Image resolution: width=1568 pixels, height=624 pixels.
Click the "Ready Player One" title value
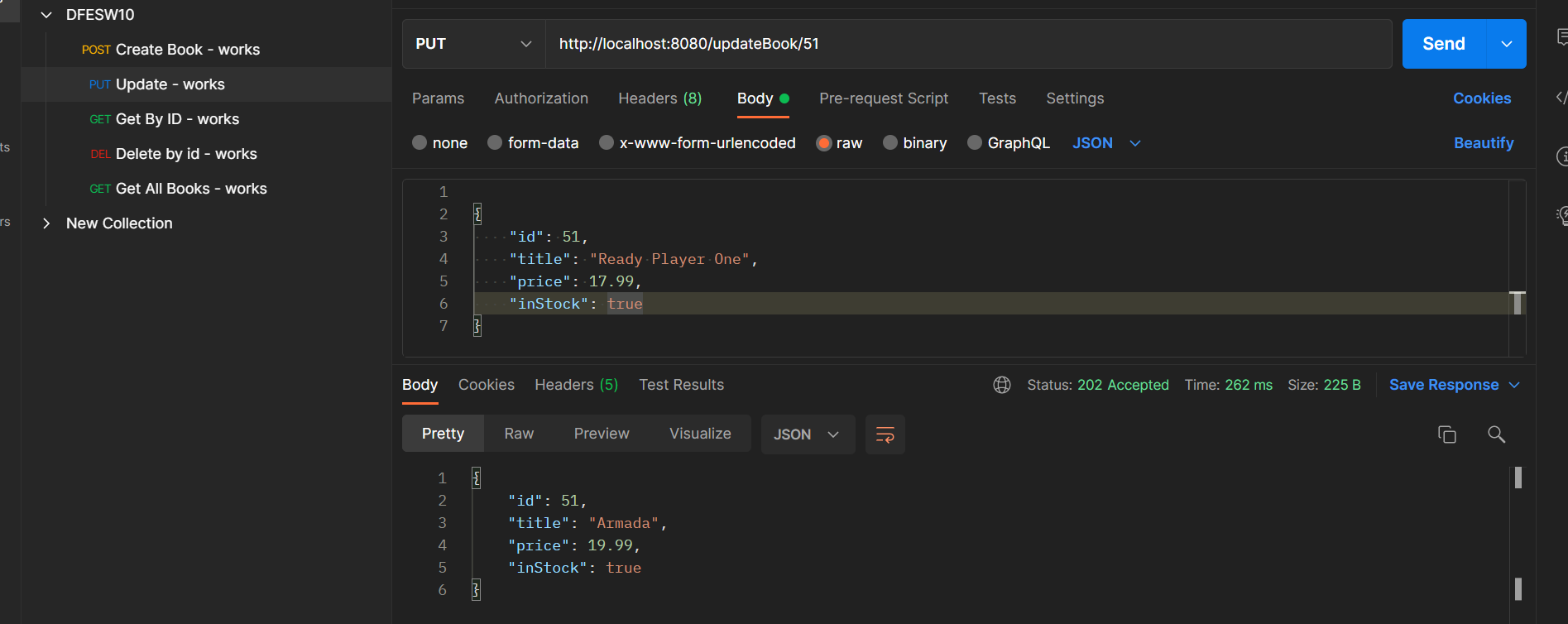pos(669,259)
